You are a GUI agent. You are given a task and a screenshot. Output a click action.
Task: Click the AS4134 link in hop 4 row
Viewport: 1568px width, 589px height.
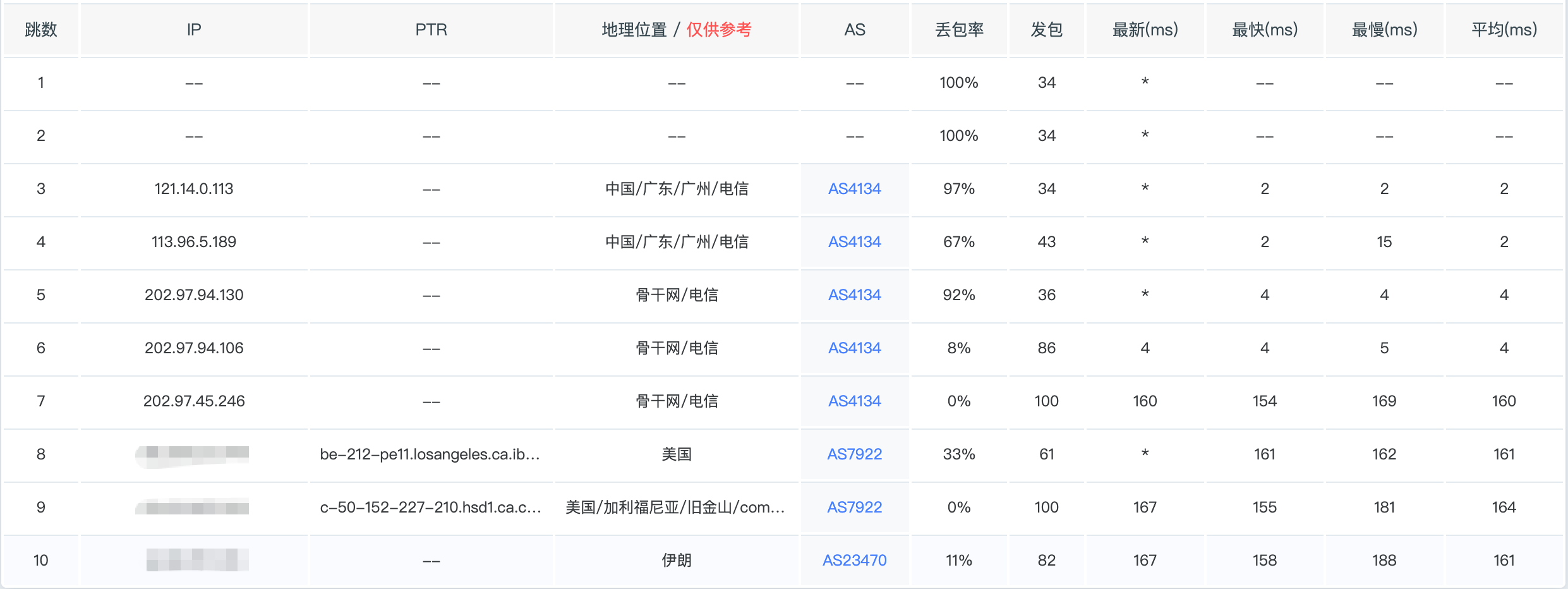coord(854,242)
